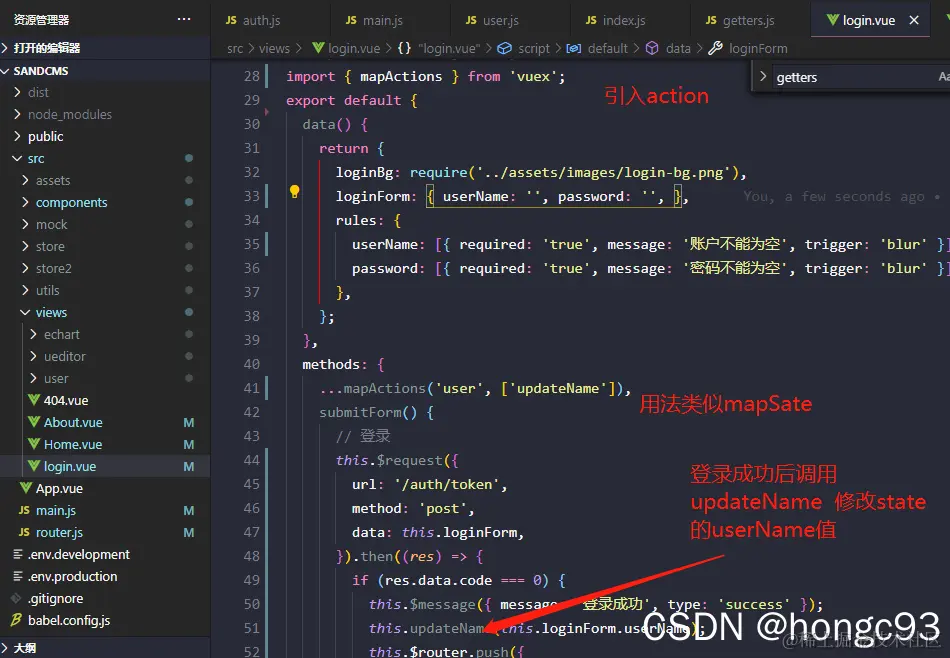950x658 pixels.
Task: Click the M status badge beside login.vue
Action: [189, 467]
